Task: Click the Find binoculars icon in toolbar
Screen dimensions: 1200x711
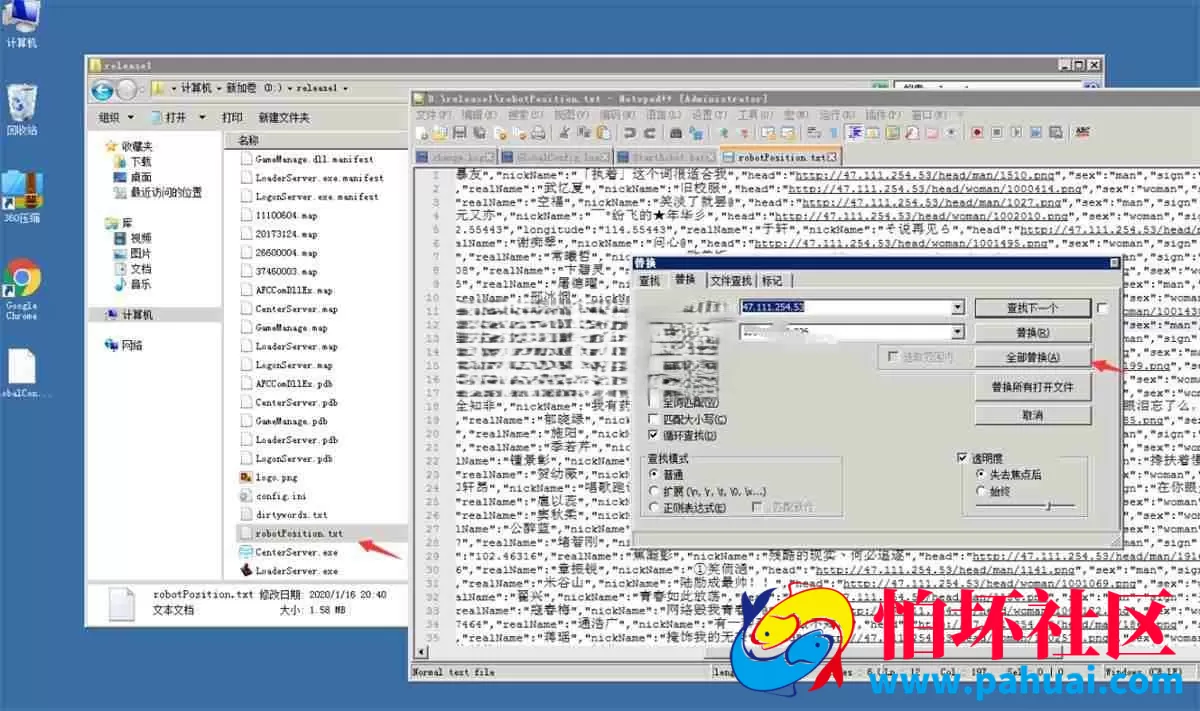Action: pyautogui.click(x=675, y=133)
